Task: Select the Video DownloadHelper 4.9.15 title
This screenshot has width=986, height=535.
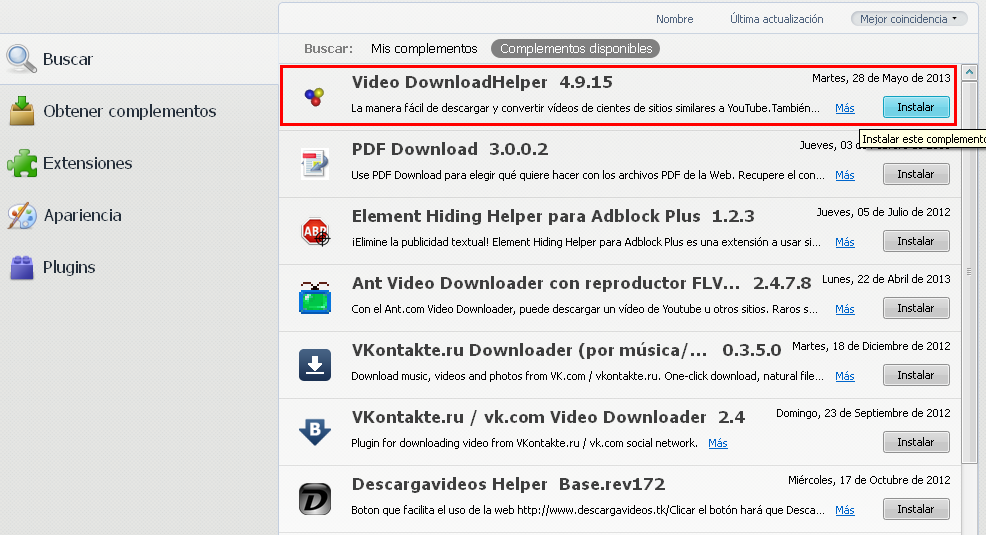Action: (x=482, y=82)
